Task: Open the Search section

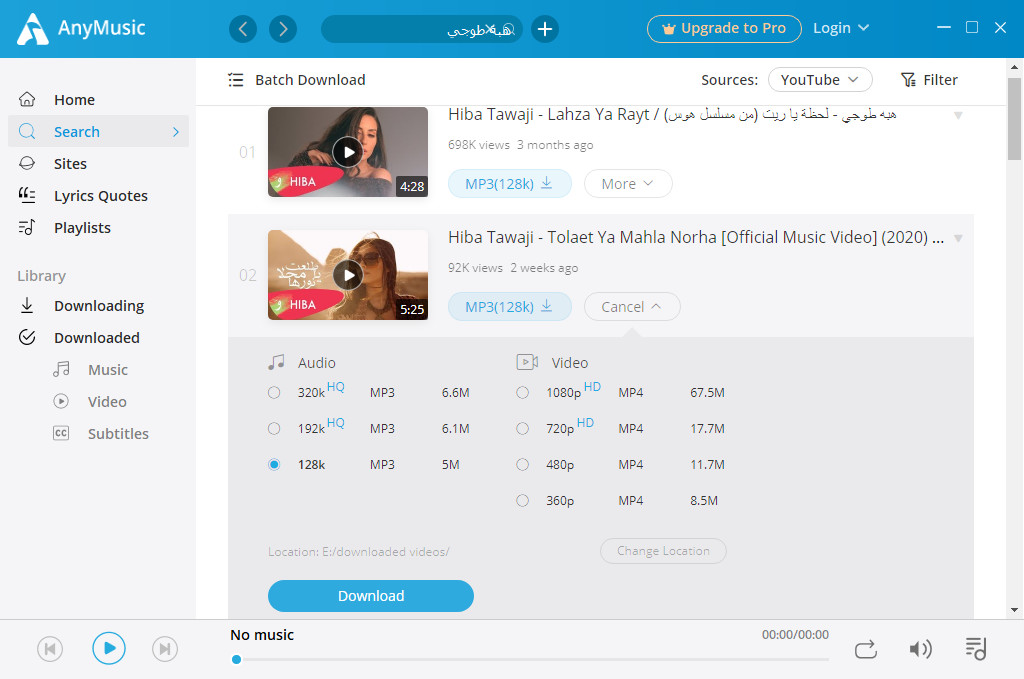Action: coord(98,131)
